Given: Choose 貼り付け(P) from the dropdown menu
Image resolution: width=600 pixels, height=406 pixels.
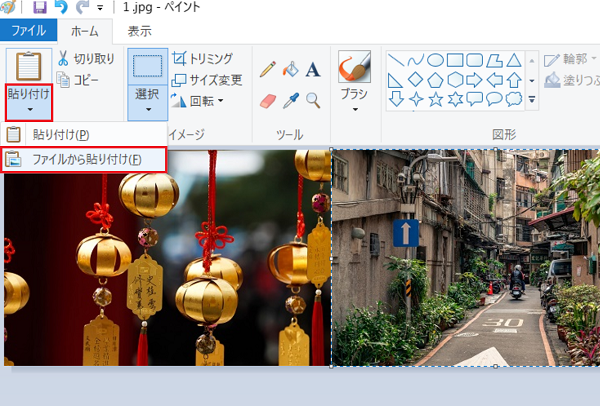Looking at the screenshot, I should 83,135.
